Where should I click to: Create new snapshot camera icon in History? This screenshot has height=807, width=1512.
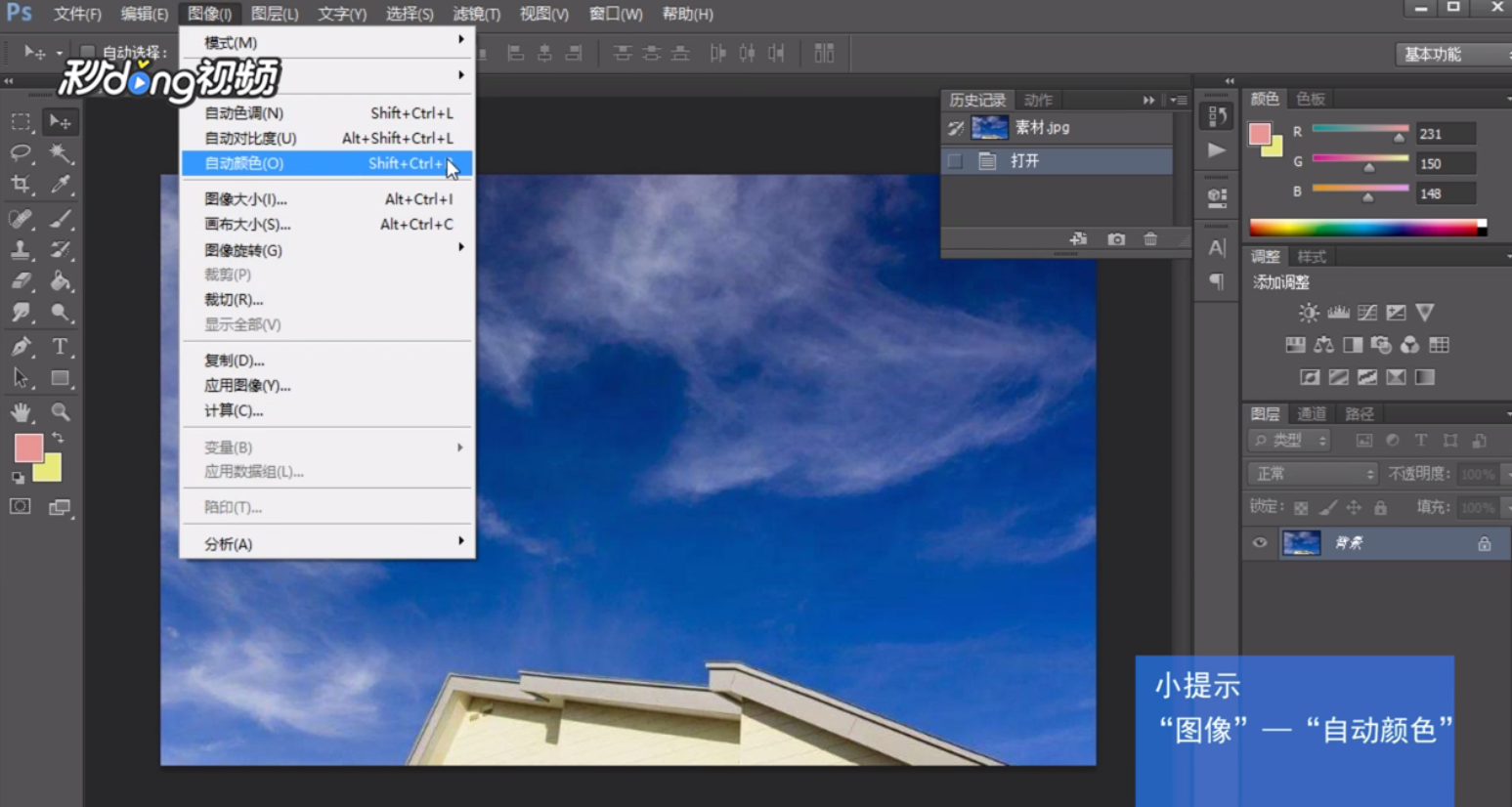(1116, 239)
